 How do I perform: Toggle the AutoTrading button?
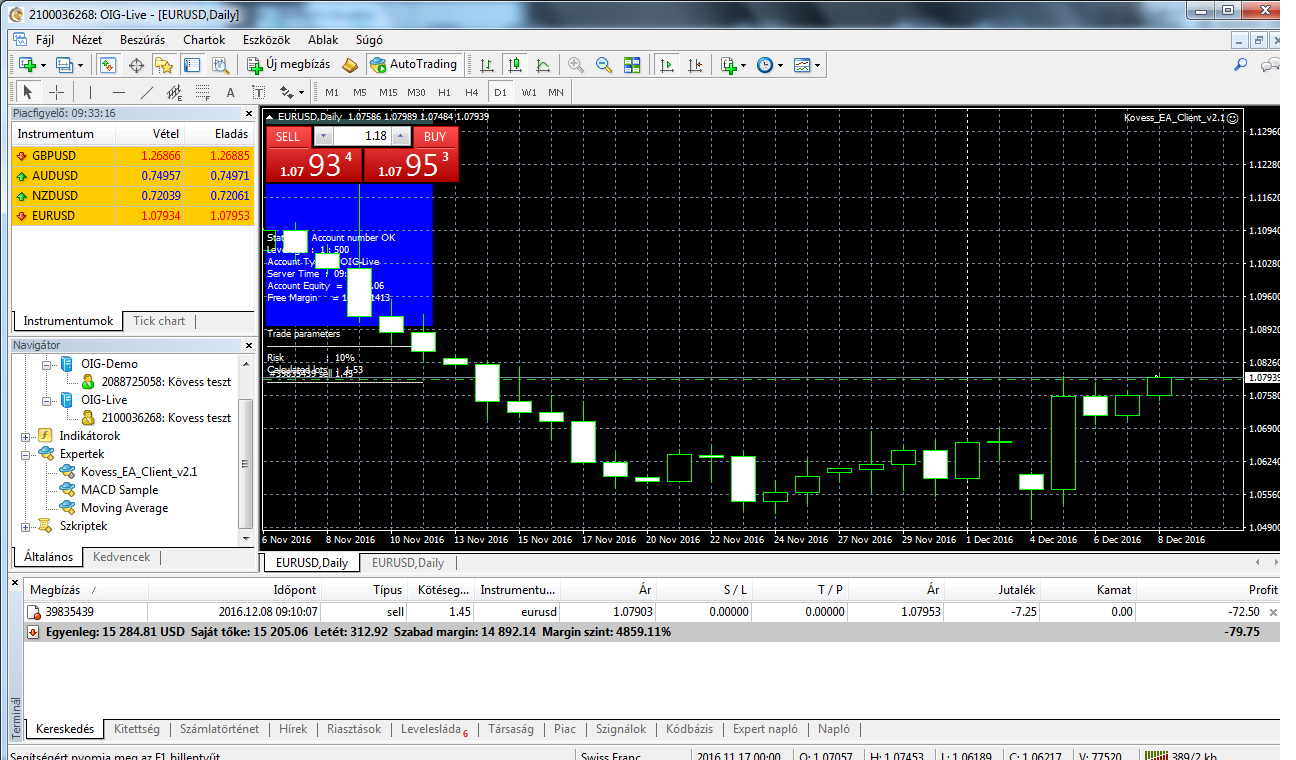[413, 64]
